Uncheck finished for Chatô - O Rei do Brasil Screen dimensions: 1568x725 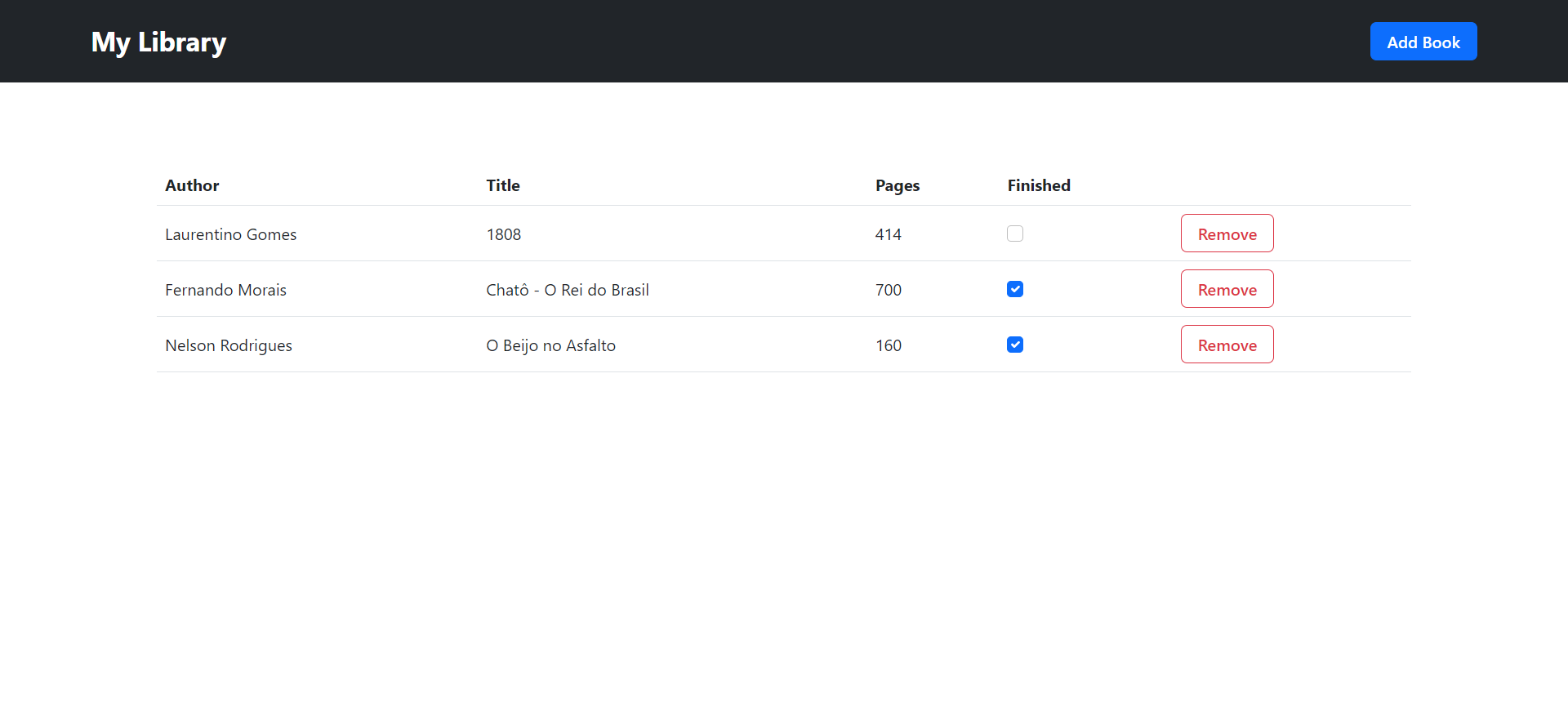pos(1014,289)
